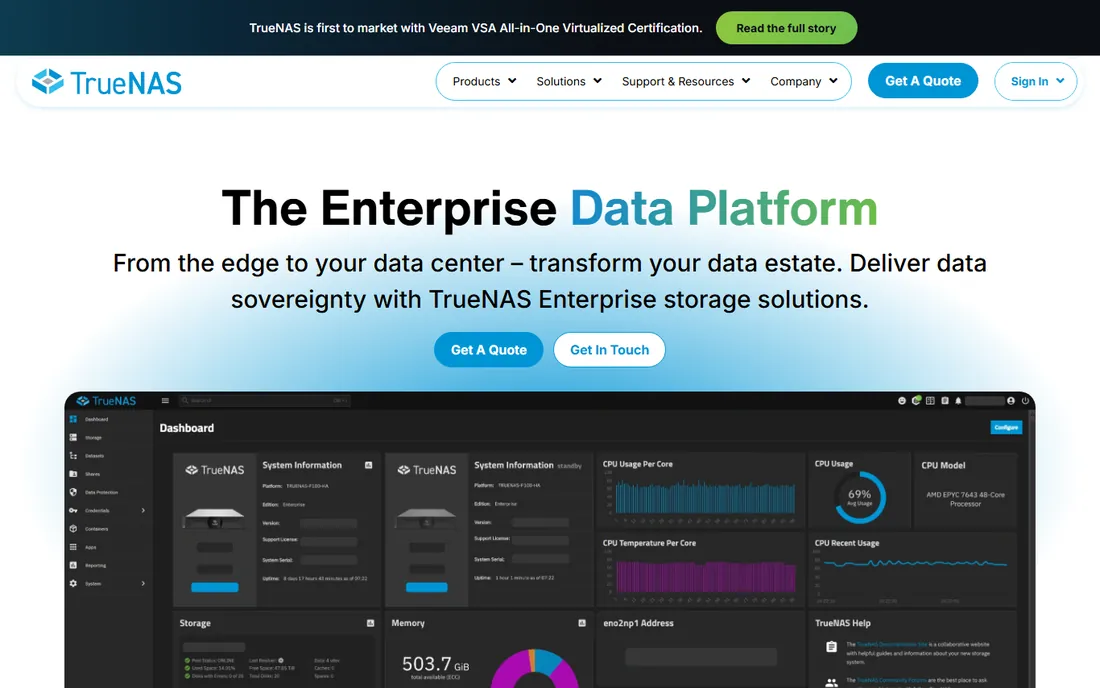
Task: Click the blue Configure button
Action: click(1006, 427)
